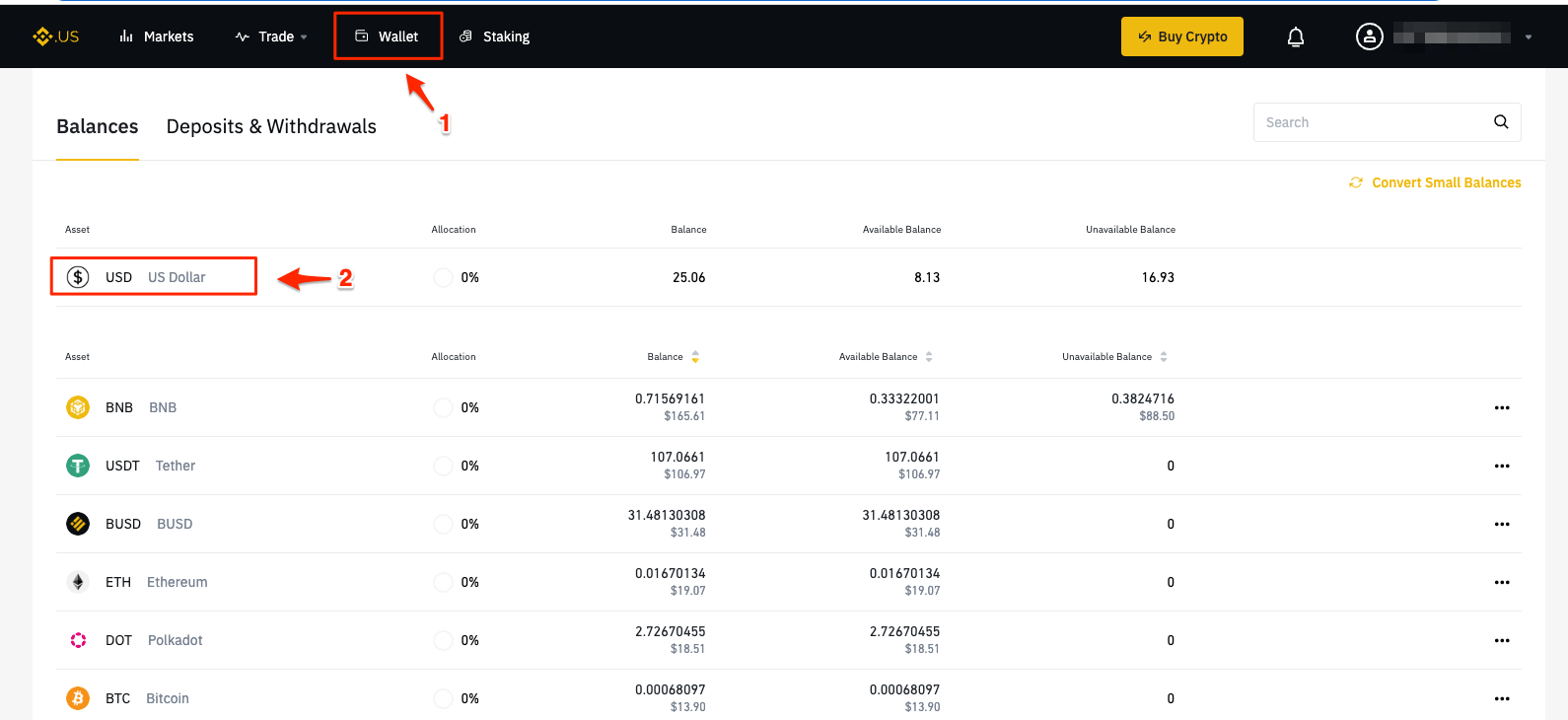The width and height of the screenshot is (1568, 720).
Task: Click BNB unavailable balance 0.3824716
Action: (1143, 398)
